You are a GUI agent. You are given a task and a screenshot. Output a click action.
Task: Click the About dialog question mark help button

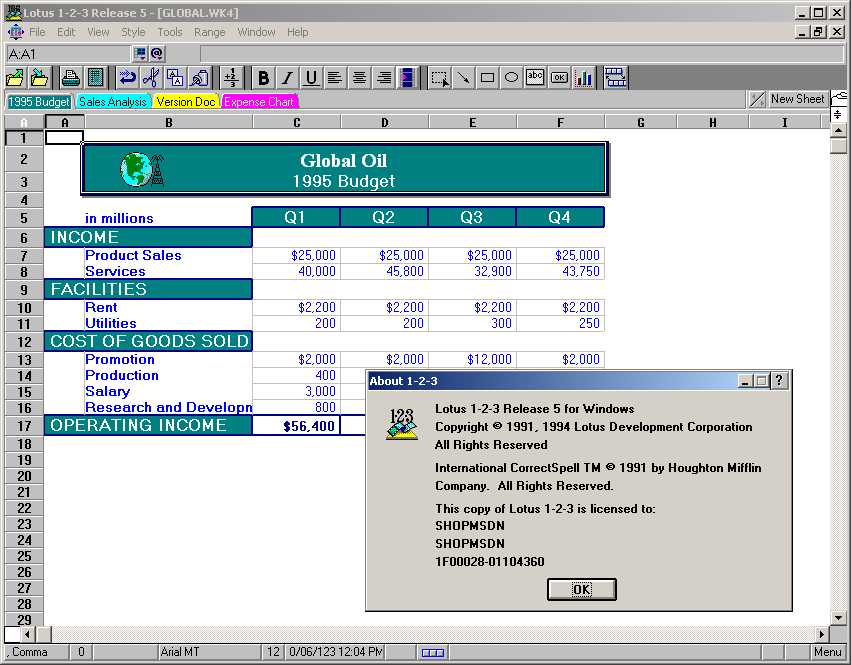(779, 381)
